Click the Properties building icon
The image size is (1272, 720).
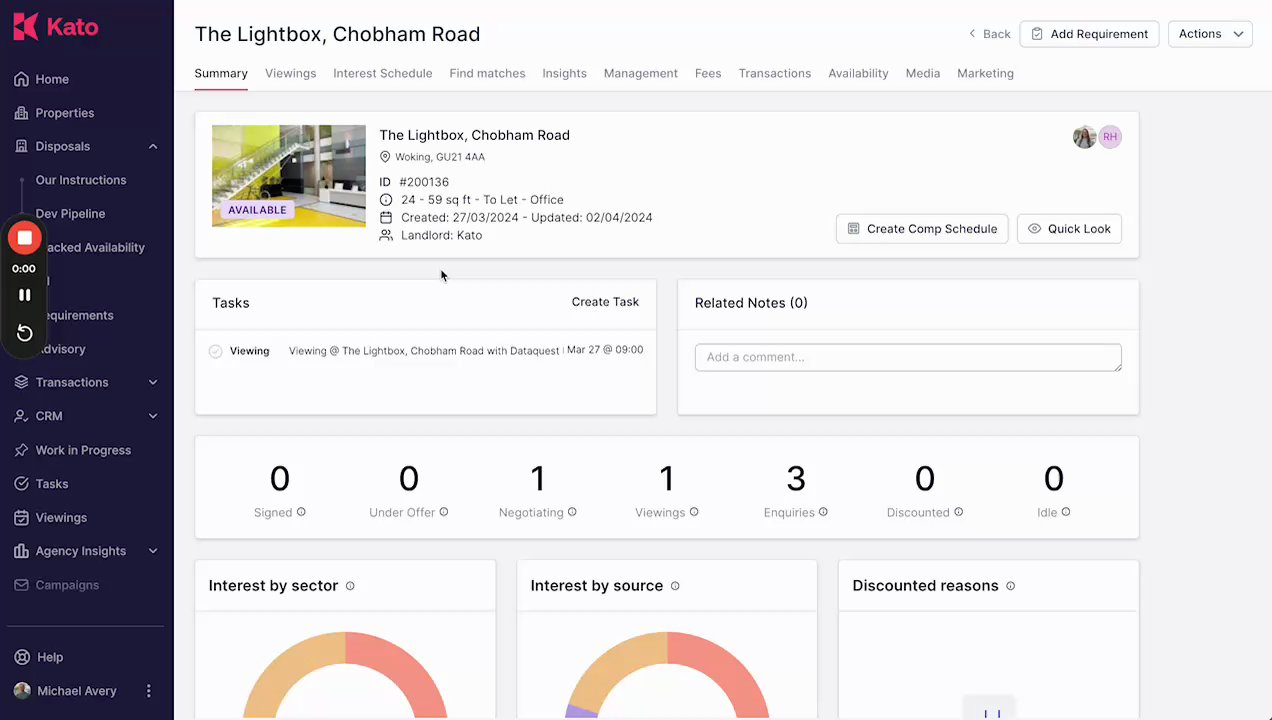21,113
